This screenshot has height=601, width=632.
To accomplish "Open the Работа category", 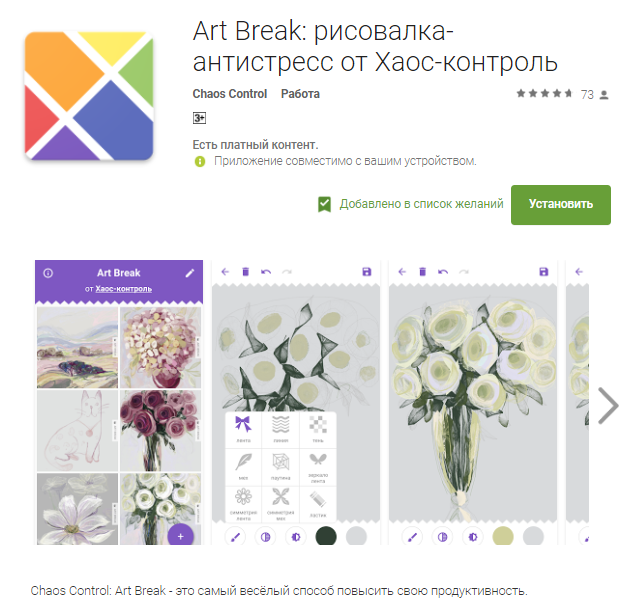I will 300,94.
